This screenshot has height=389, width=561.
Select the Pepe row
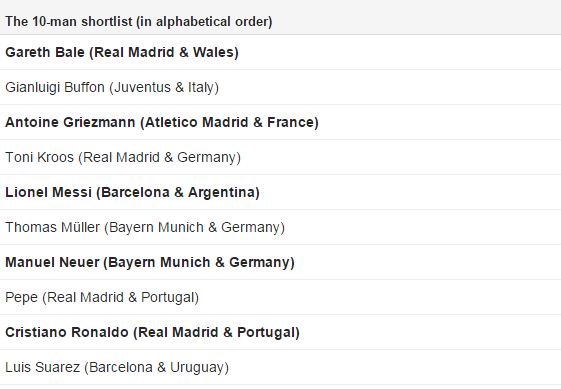pos(280,297)
